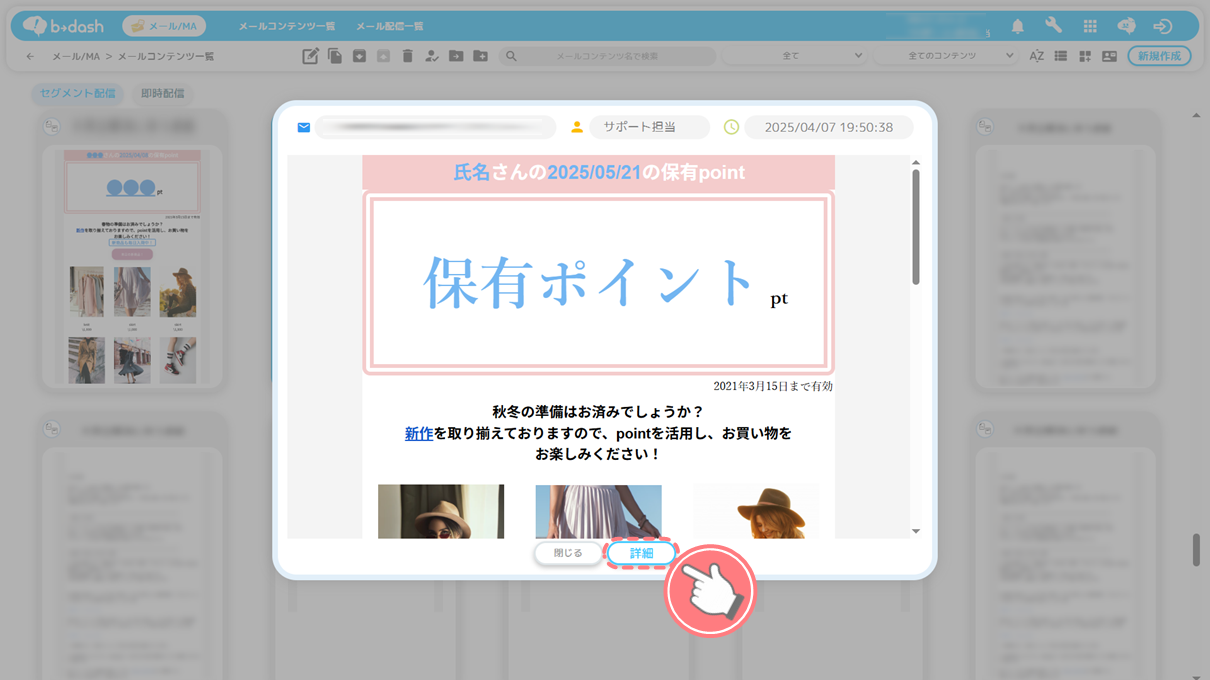
Task: Open the pink mail thumbnail in background list
Action: tap(131, 267)
